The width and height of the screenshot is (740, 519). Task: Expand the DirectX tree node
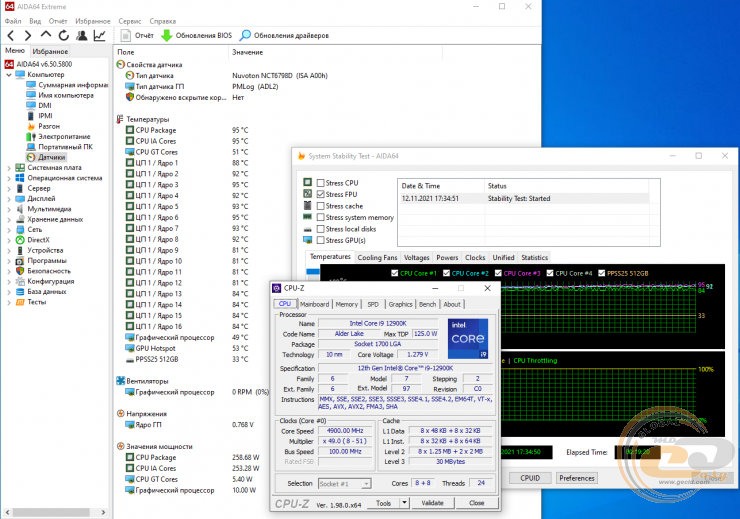(8, 240)
